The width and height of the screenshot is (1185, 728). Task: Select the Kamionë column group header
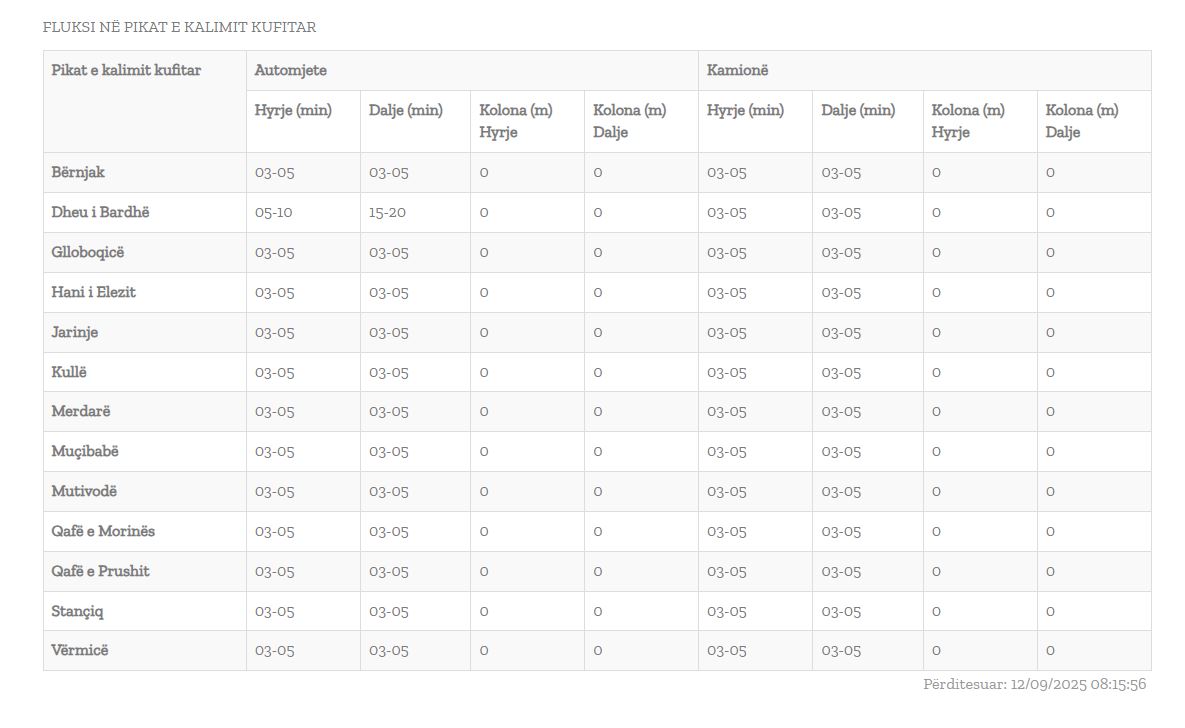[737, 70]
